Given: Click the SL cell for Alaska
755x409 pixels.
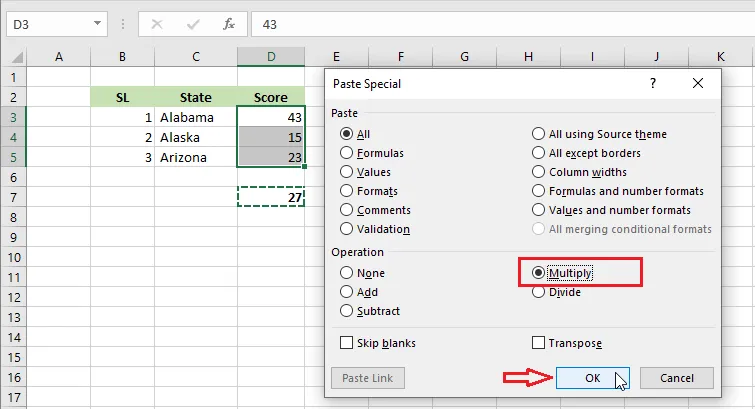Looking at the screenshot, I should coord(122,137).
